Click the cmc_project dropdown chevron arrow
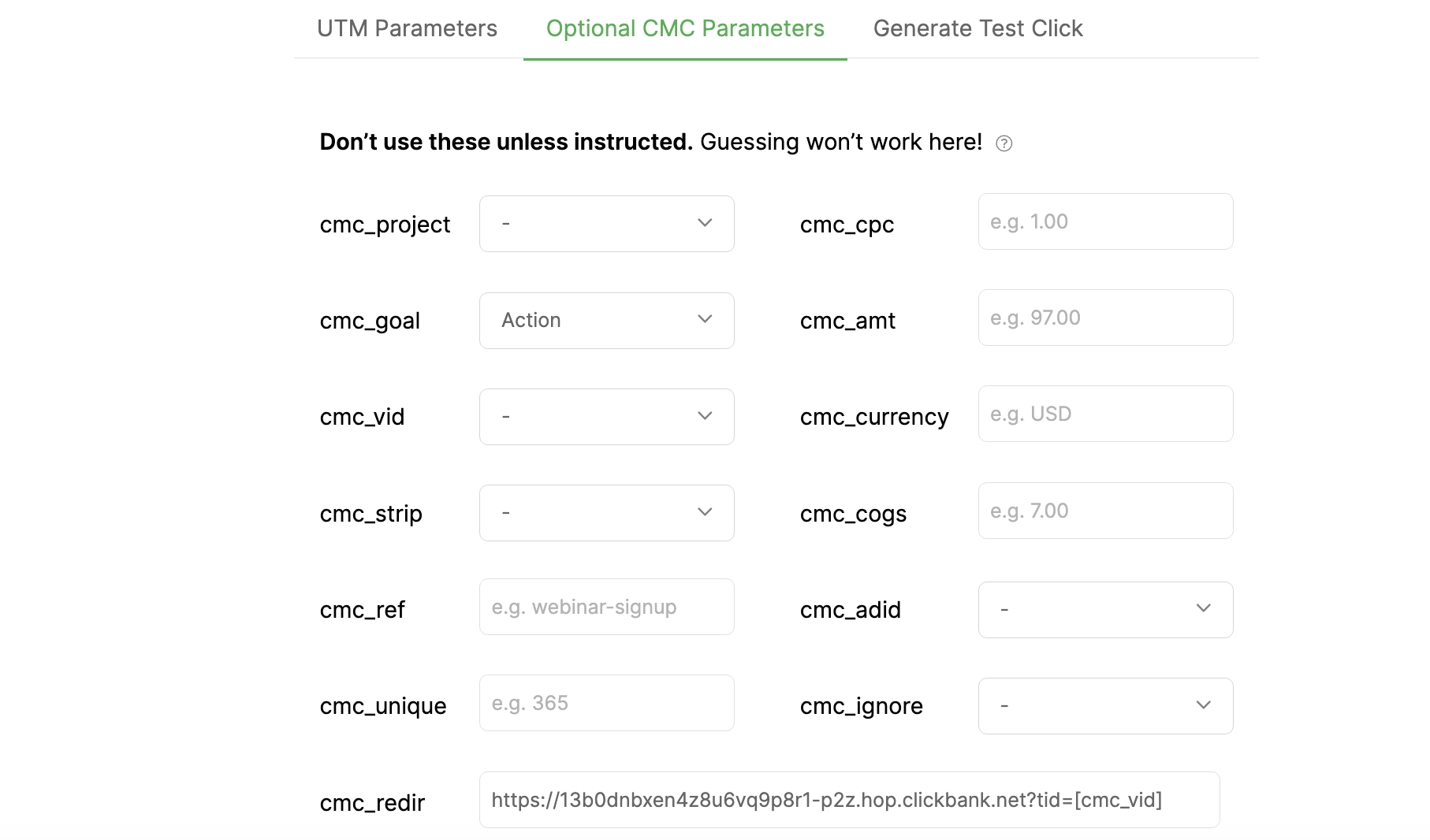The image size is (1430, 840). pyautogui.click(x=705, y=223)
